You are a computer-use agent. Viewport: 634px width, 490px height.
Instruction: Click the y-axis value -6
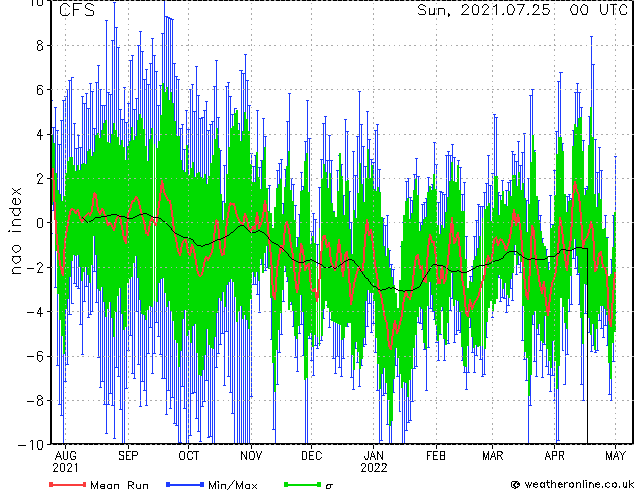point(35,356)
